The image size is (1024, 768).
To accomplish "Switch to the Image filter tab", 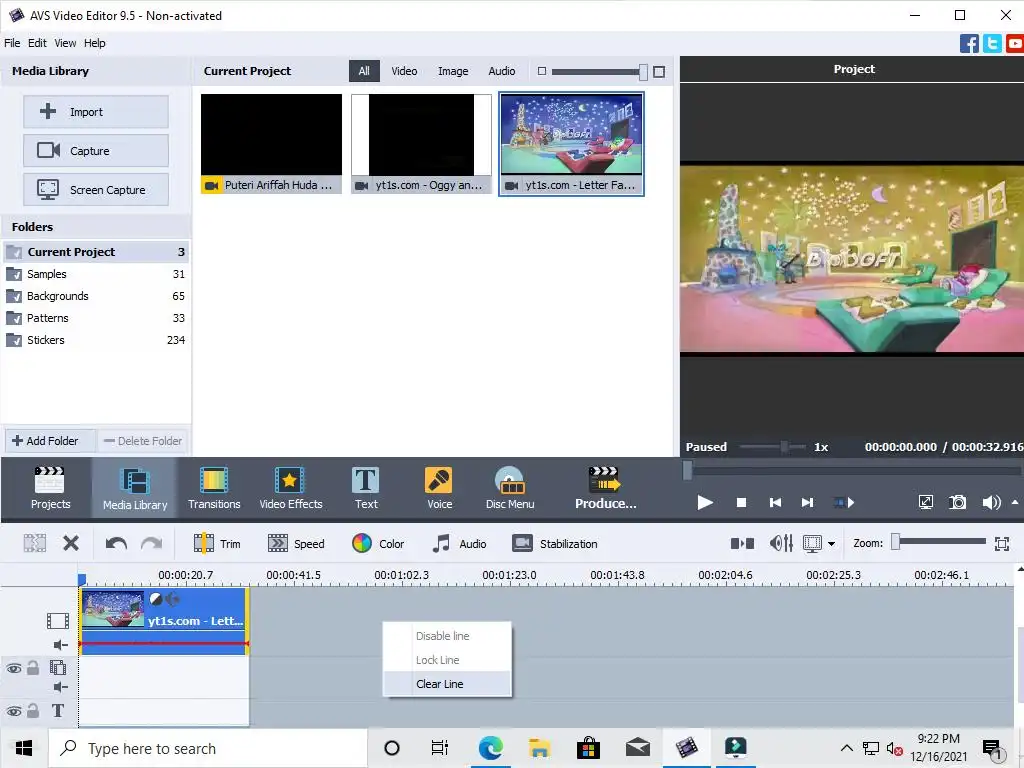I will pyautogui.click(x=453, y=71).
